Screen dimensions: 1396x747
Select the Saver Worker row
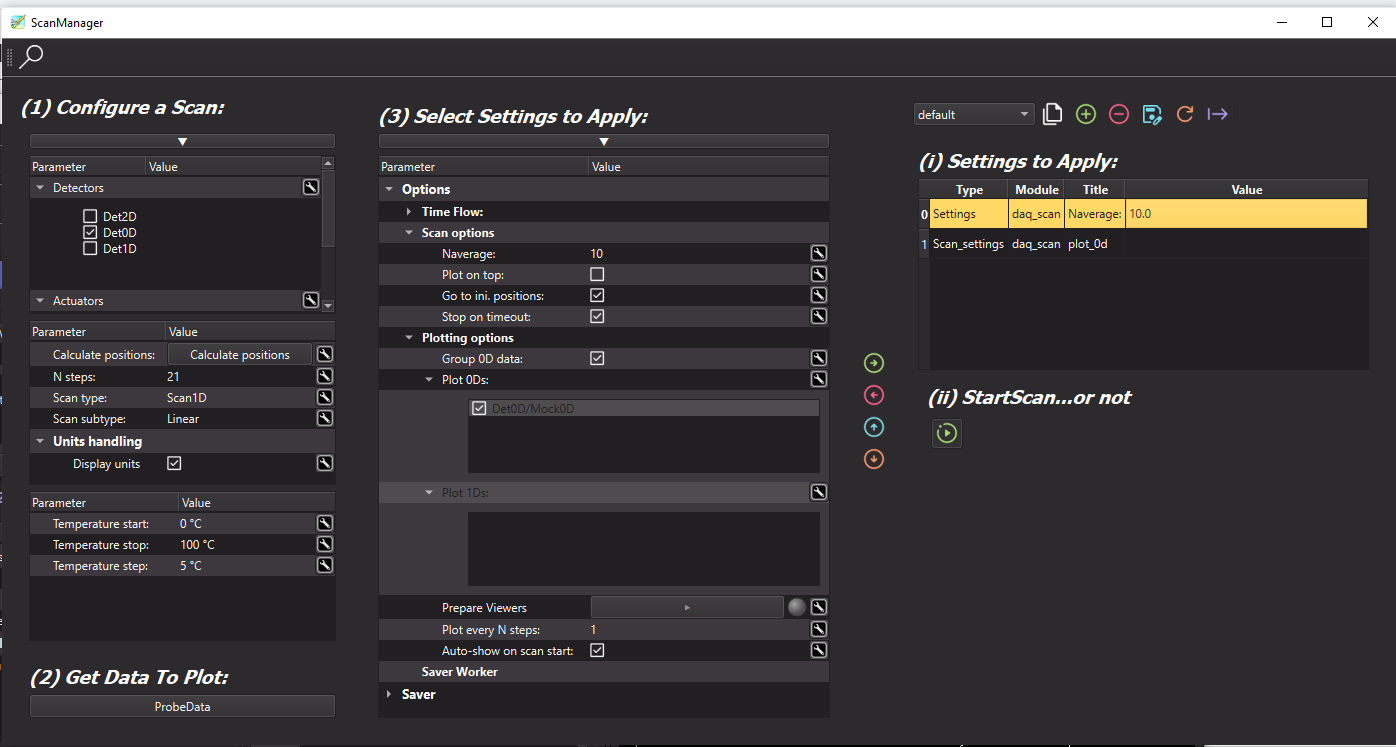604,672
